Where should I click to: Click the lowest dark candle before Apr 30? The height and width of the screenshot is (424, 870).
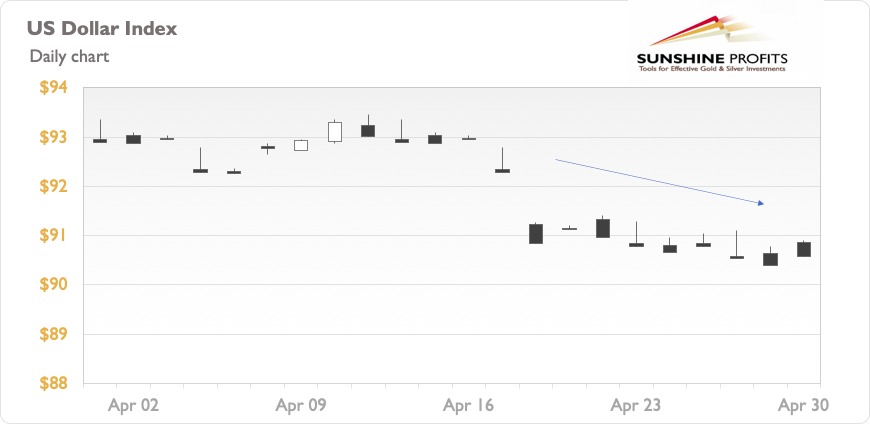click(770, 256)
